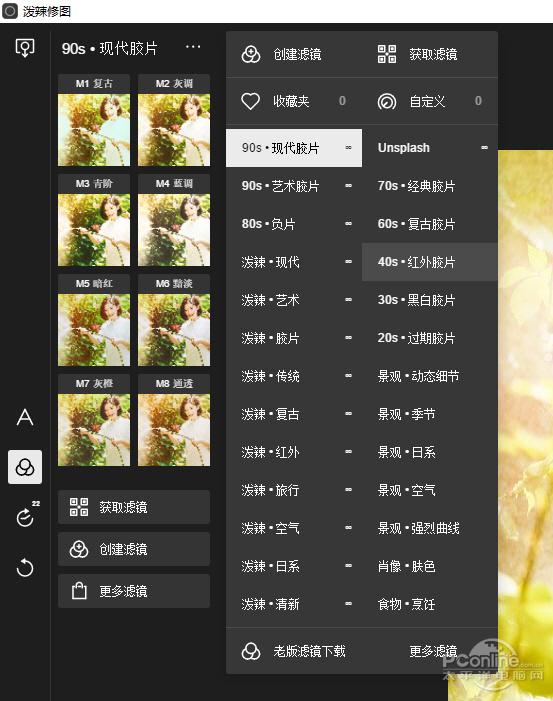The height and width of the screenshot is (701, 553).
Task: Toggle the link icon next to 泼辣·胶片
Action: pos(349,338)
